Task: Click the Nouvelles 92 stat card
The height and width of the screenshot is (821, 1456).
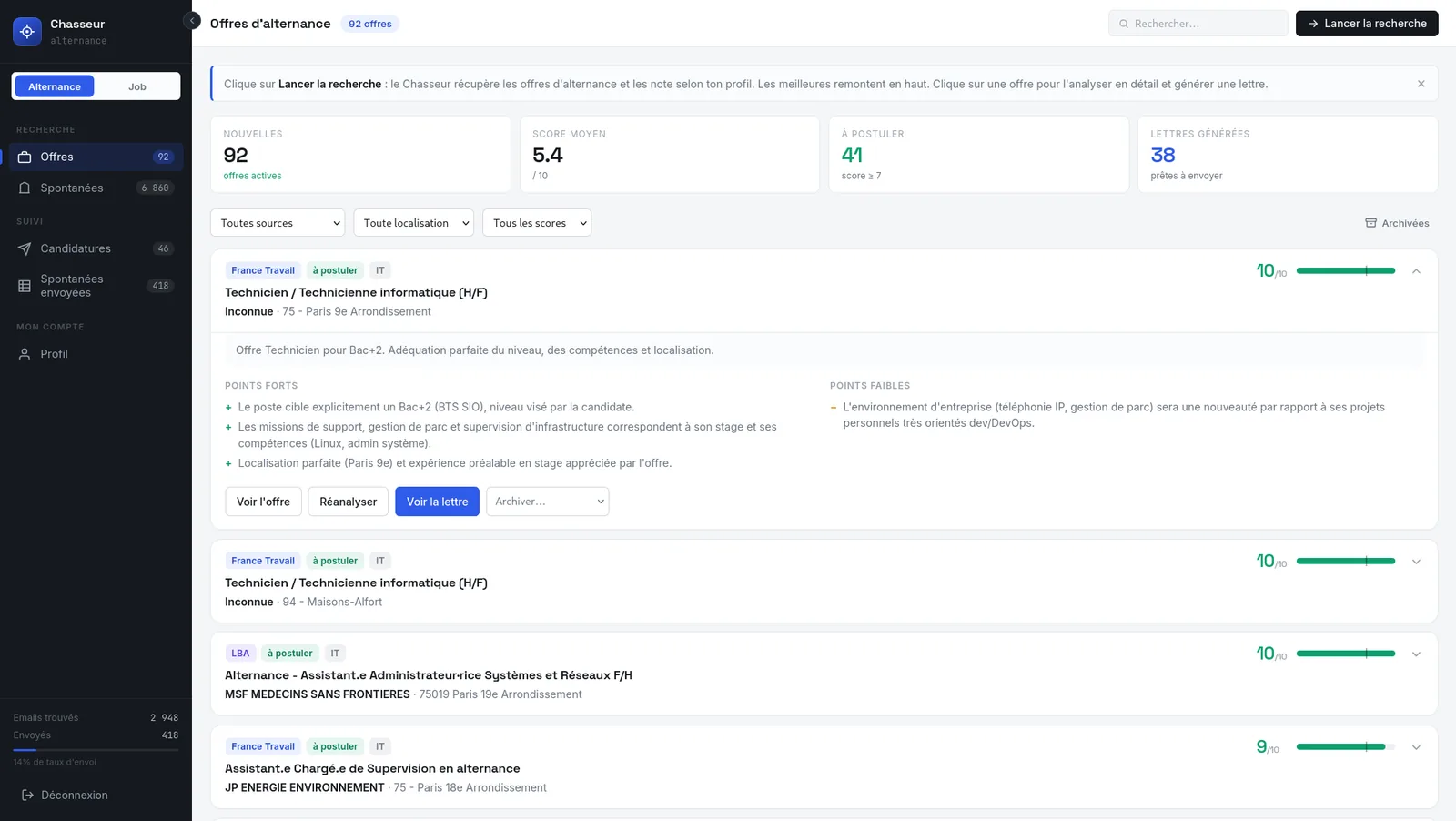Action: tap(360, 154)
